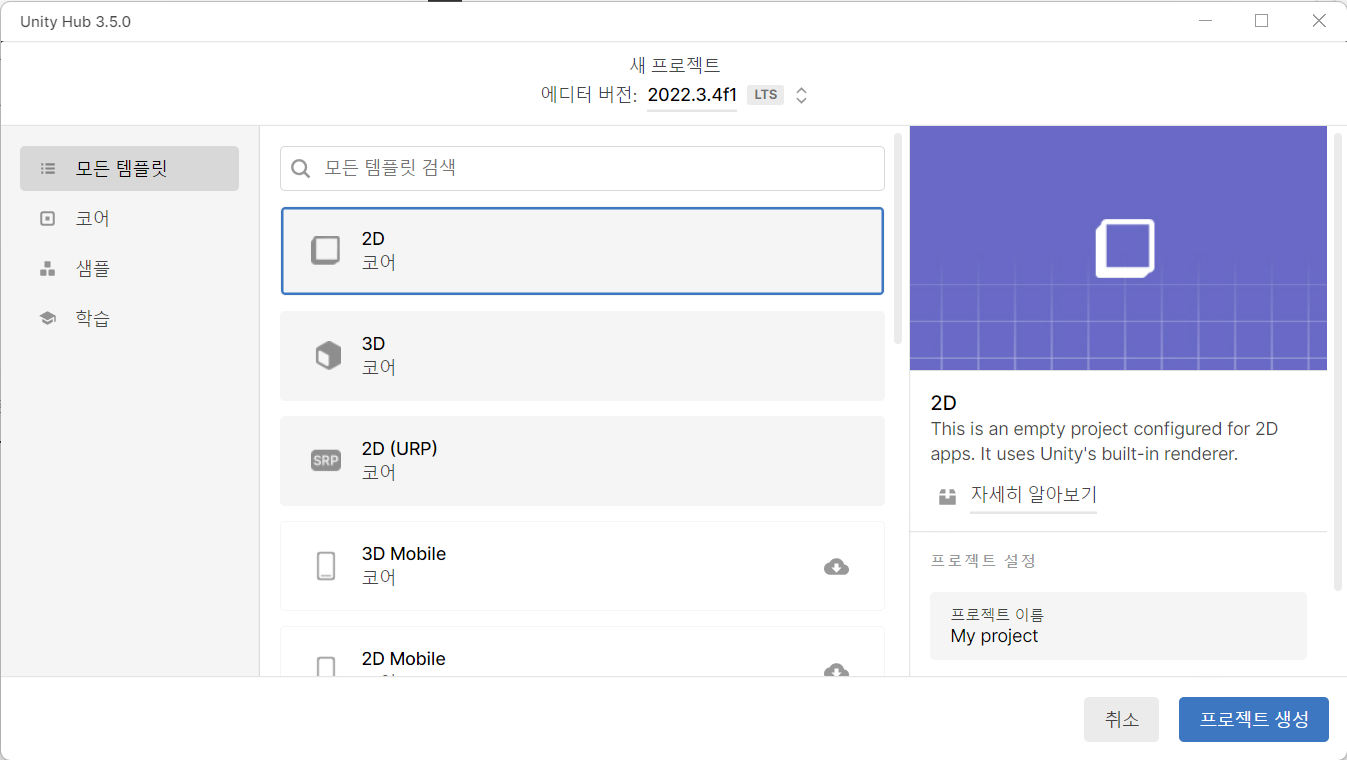
Task: Open the 자세히 알아보기 link
Action: tap(1034, 494)
